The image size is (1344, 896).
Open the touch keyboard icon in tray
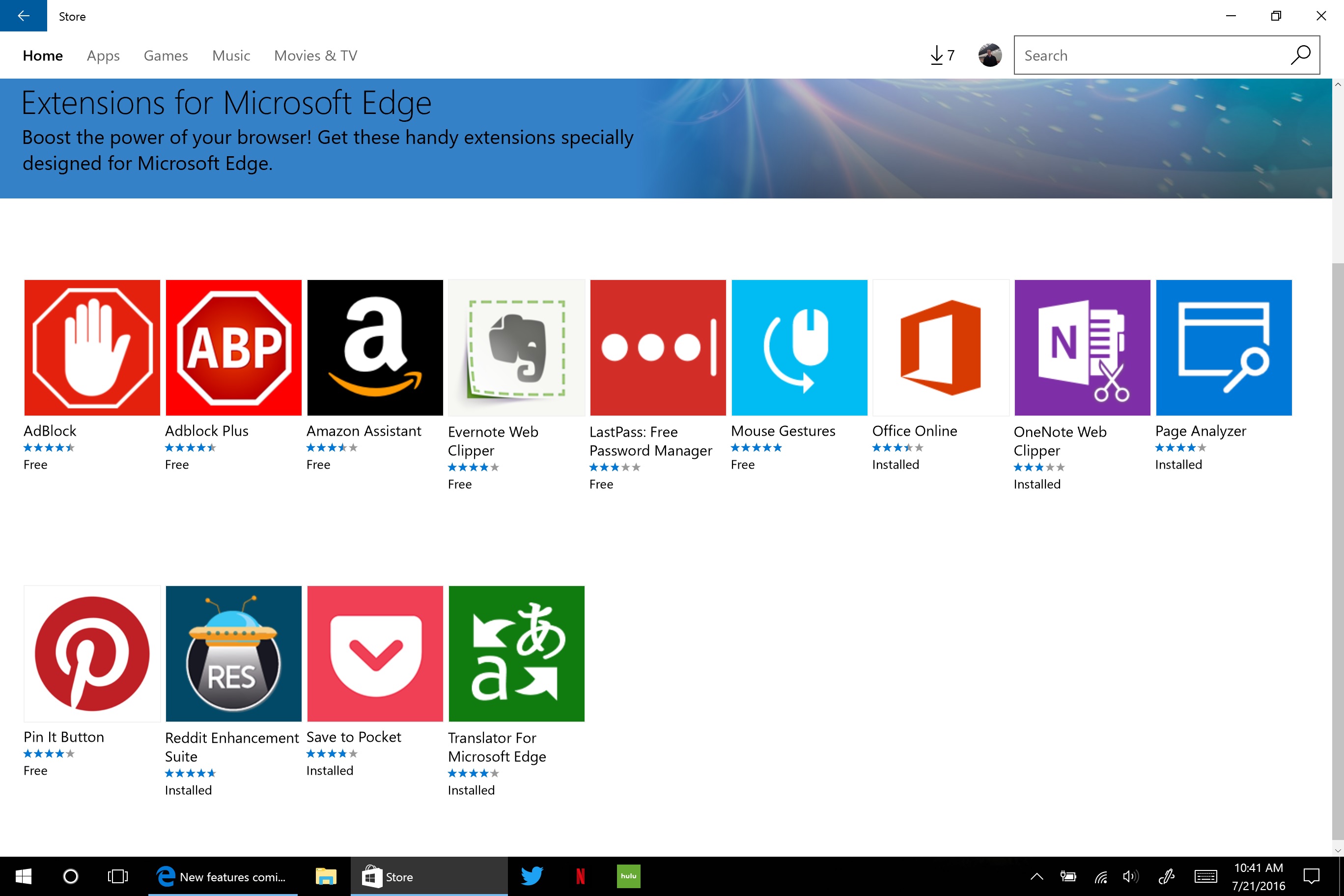coord(1205,876)
